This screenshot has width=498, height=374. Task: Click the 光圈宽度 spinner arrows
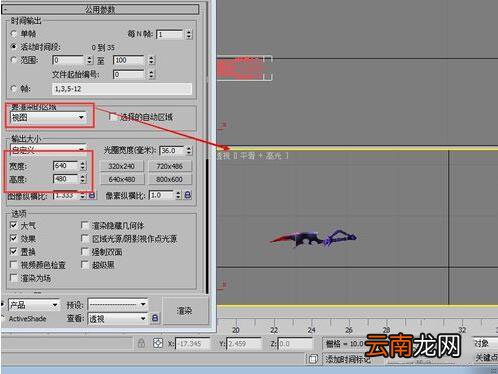tap(189, 151)
